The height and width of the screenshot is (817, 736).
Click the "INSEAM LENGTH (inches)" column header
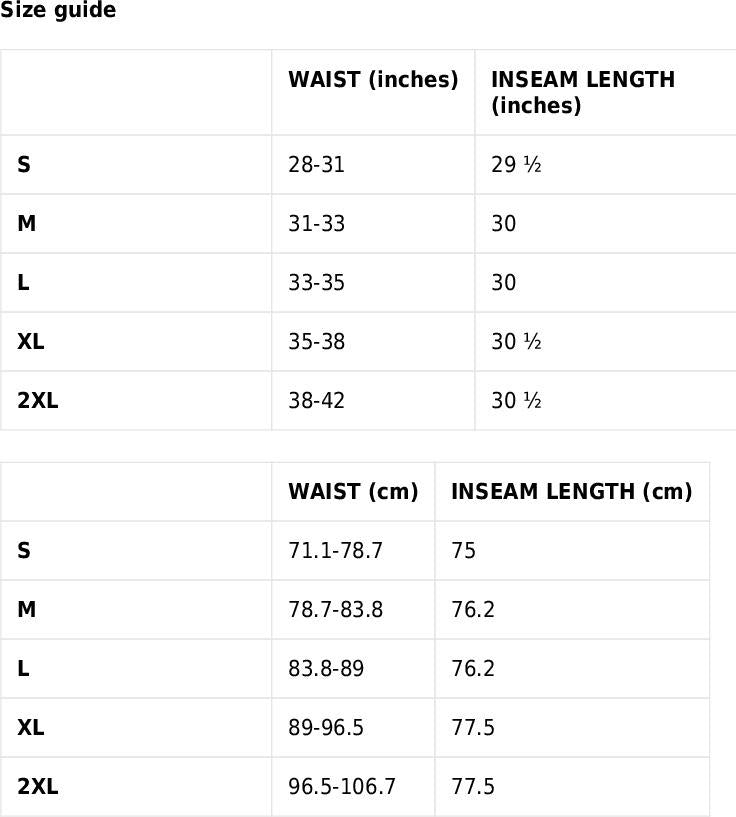coord(583,92)
